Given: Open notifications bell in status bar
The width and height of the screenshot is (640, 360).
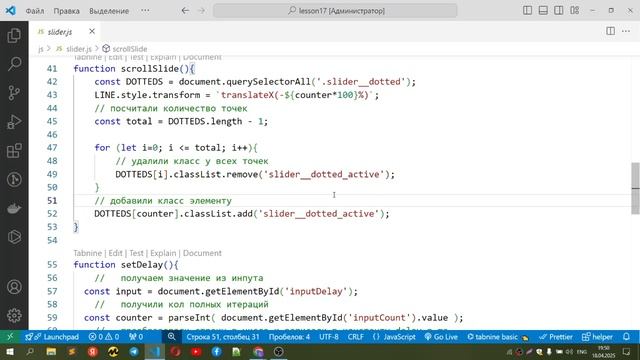Looking at the screenshot, I should 627,337.
